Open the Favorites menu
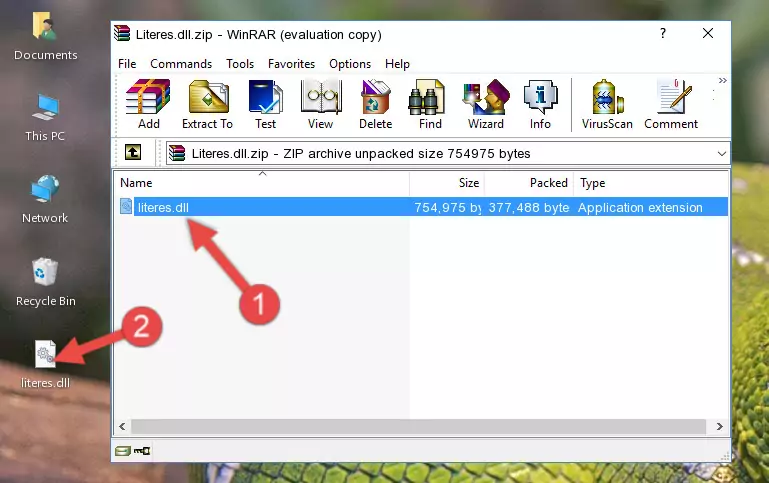This screenshot has width=769, height=483. pos(291,64)
